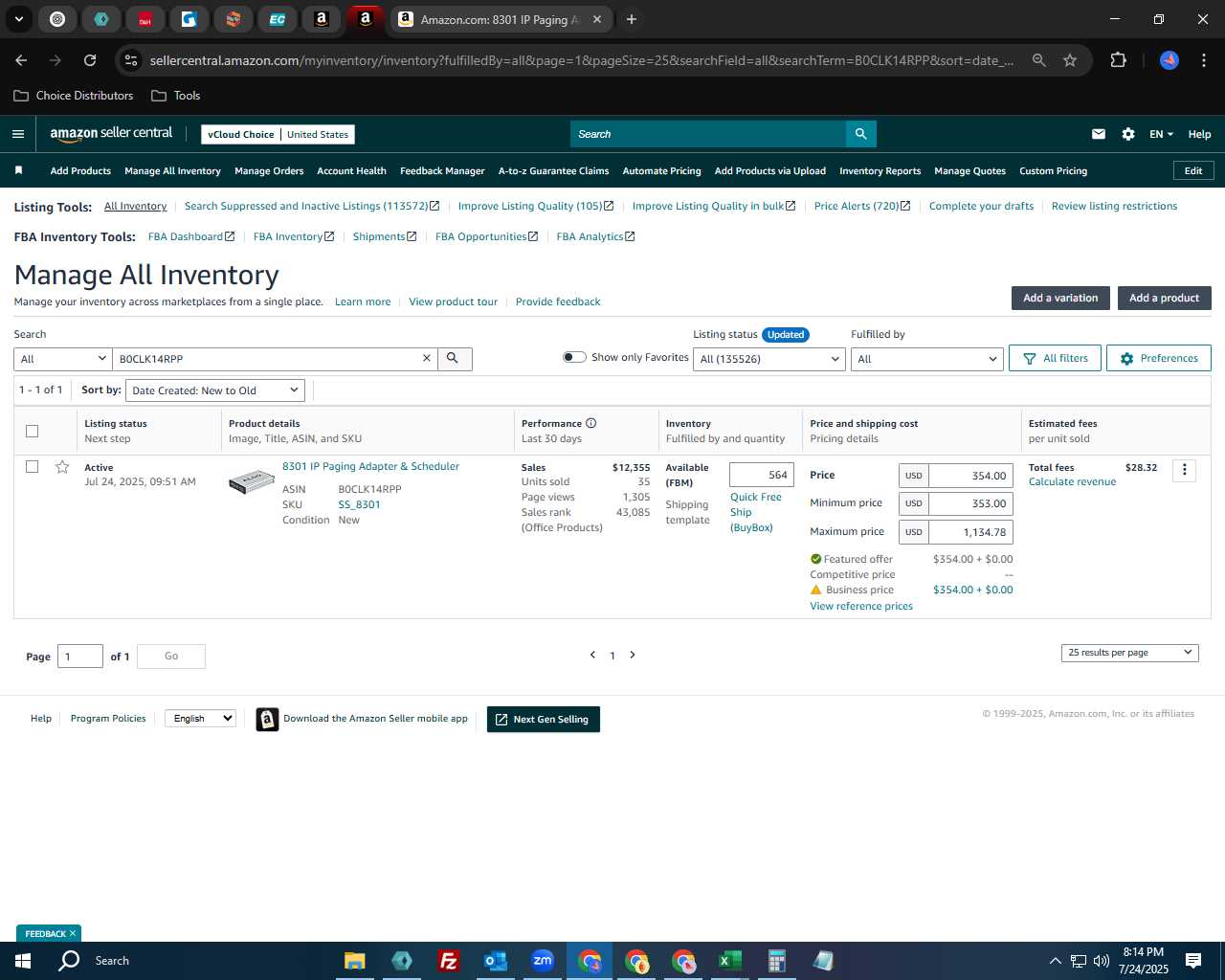Open the messages mail icon
Image resolution: width=1225 pixels, height=980 pixels.
(1099, 134)
